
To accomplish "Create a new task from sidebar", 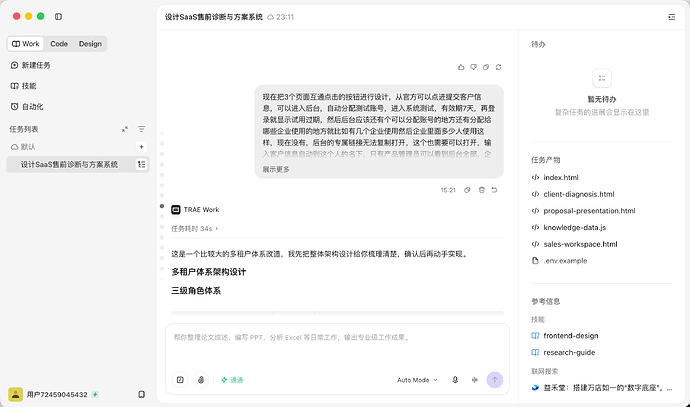I will (30, 65).
